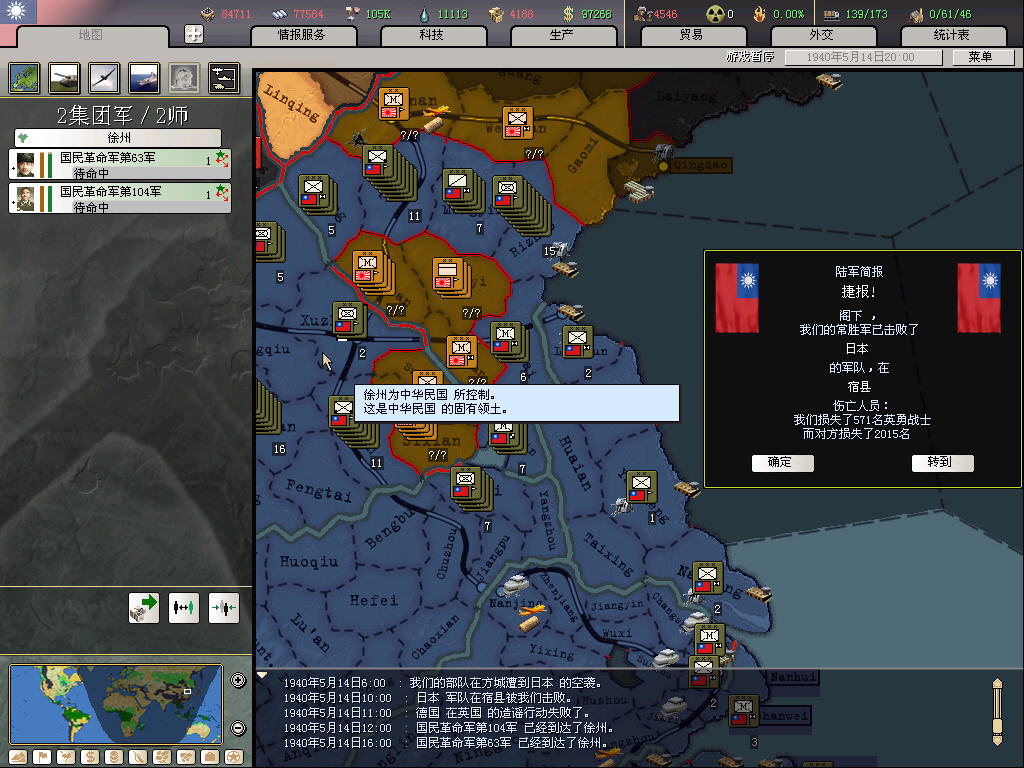The image size is (1024, 768).
Task: Click the combined forces overview icon
Action: 223,77
